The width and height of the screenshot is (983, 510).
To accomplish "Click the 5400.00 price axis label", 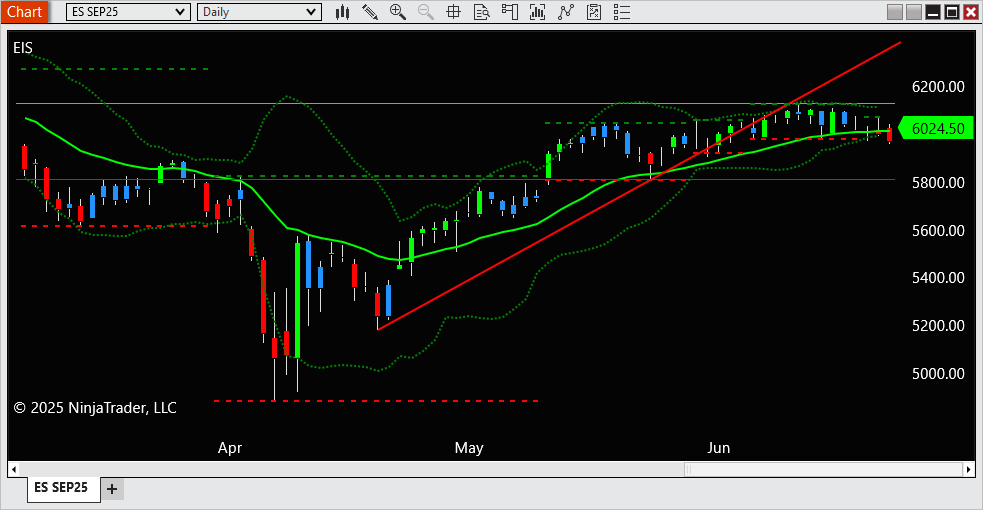I will (x=938, y=278).
